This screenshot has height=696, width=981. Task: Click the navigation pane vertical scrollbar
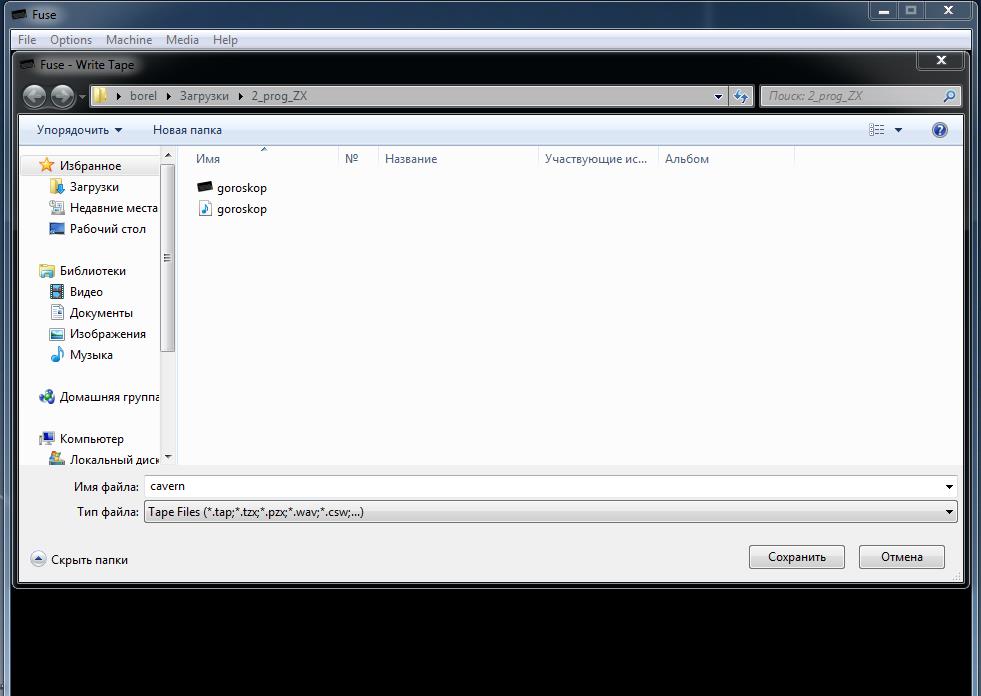pos(168,300)
